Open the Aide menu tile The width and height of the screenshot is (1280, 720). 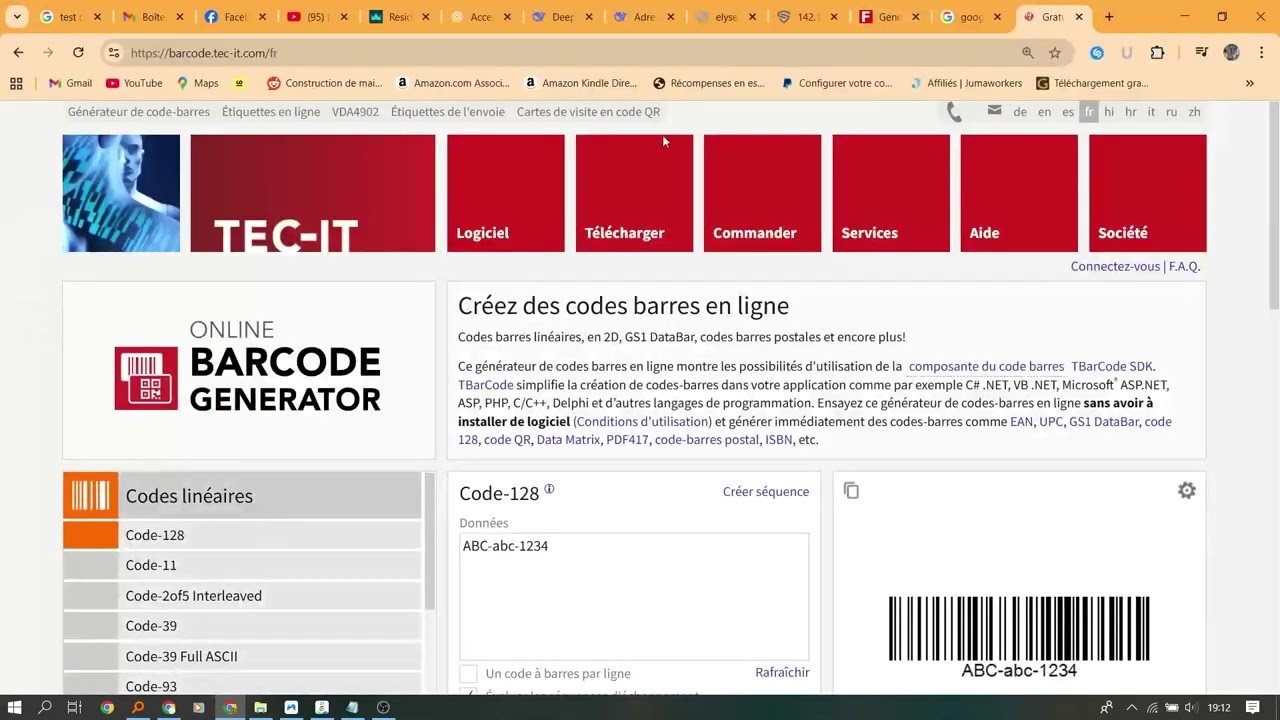click(1019, 193)
